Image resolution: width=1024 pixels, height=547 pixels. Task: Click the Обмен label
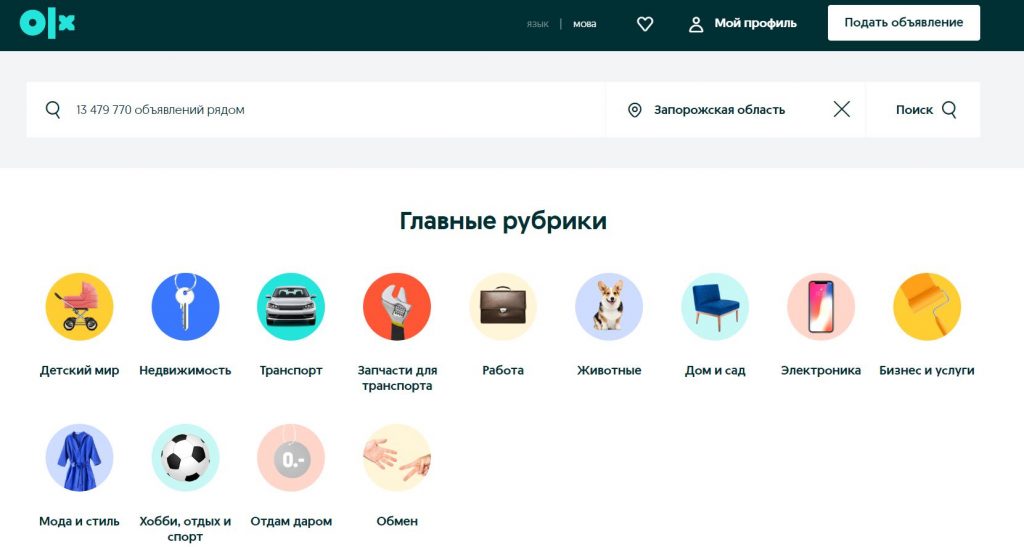click(x=397, y=521)
